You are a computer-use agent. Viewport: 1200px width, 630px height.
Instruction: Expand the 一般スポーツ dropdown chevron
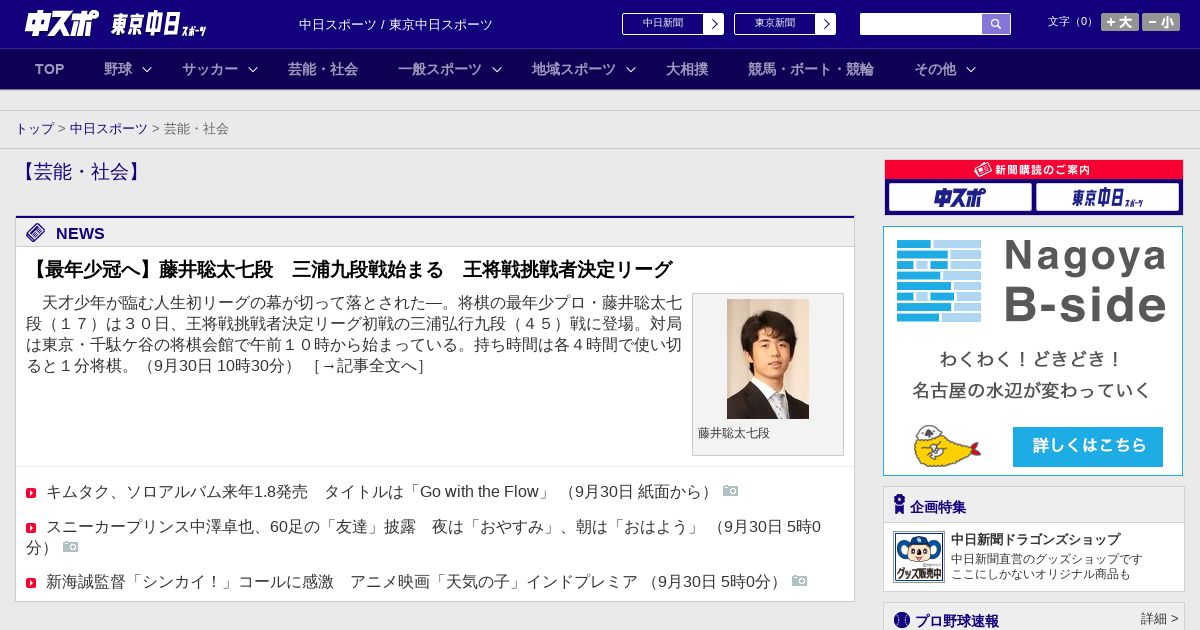497,69
